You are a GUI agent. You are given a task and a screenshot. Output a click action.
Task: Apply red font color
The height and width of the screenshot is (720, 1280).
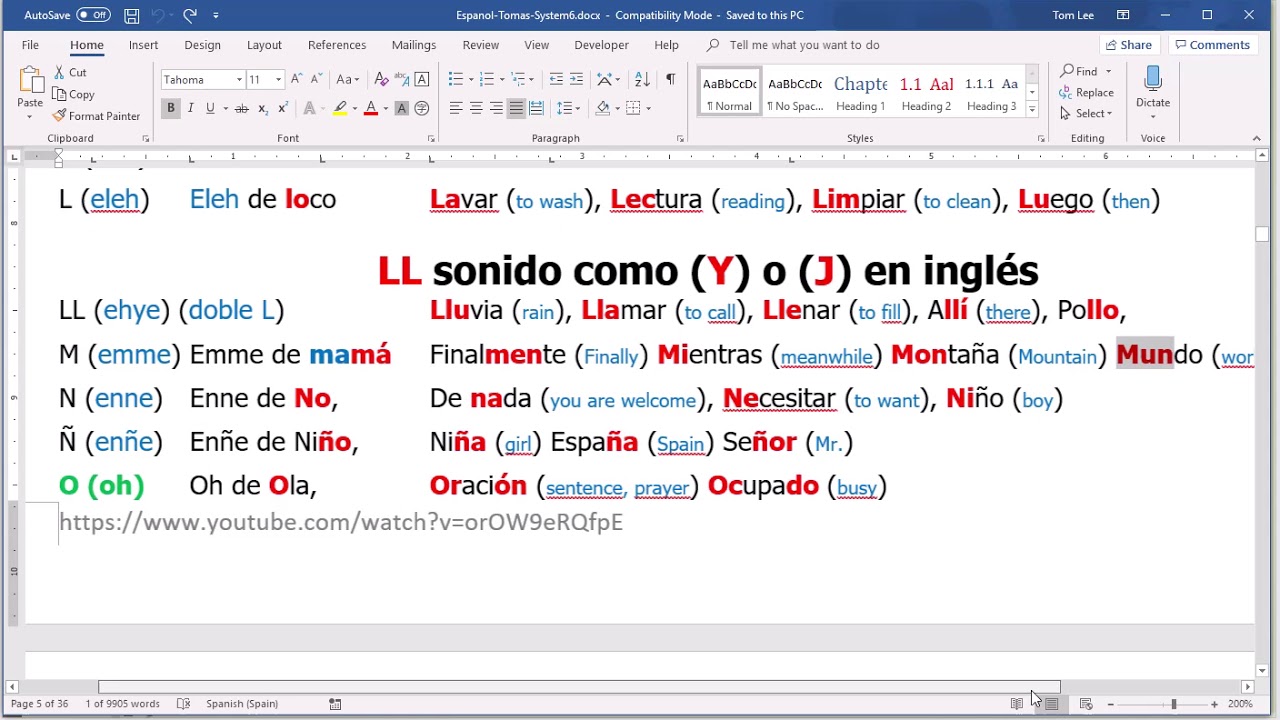click(371, 108)
